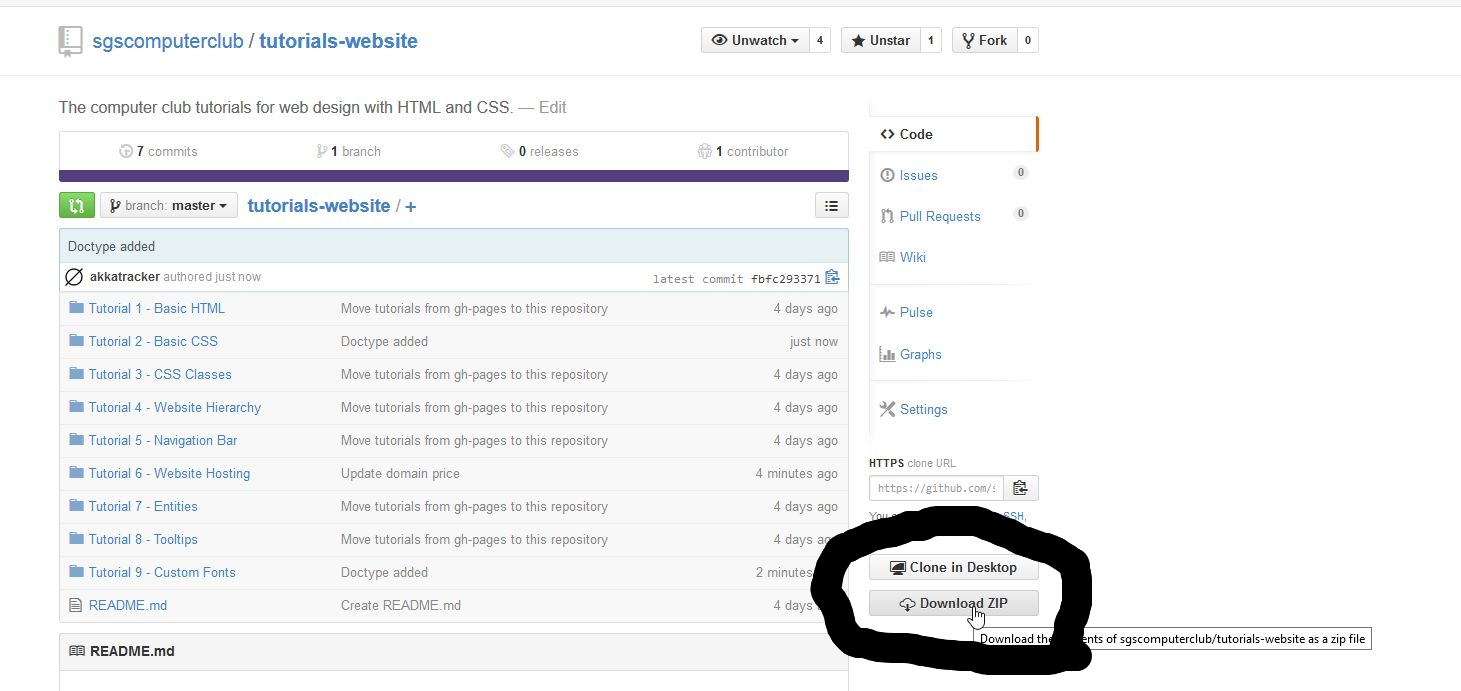Click folder icon for Tutorial 9 - Custom Fonts
This screenshot has width=1461, height=691.
[76, 572]
